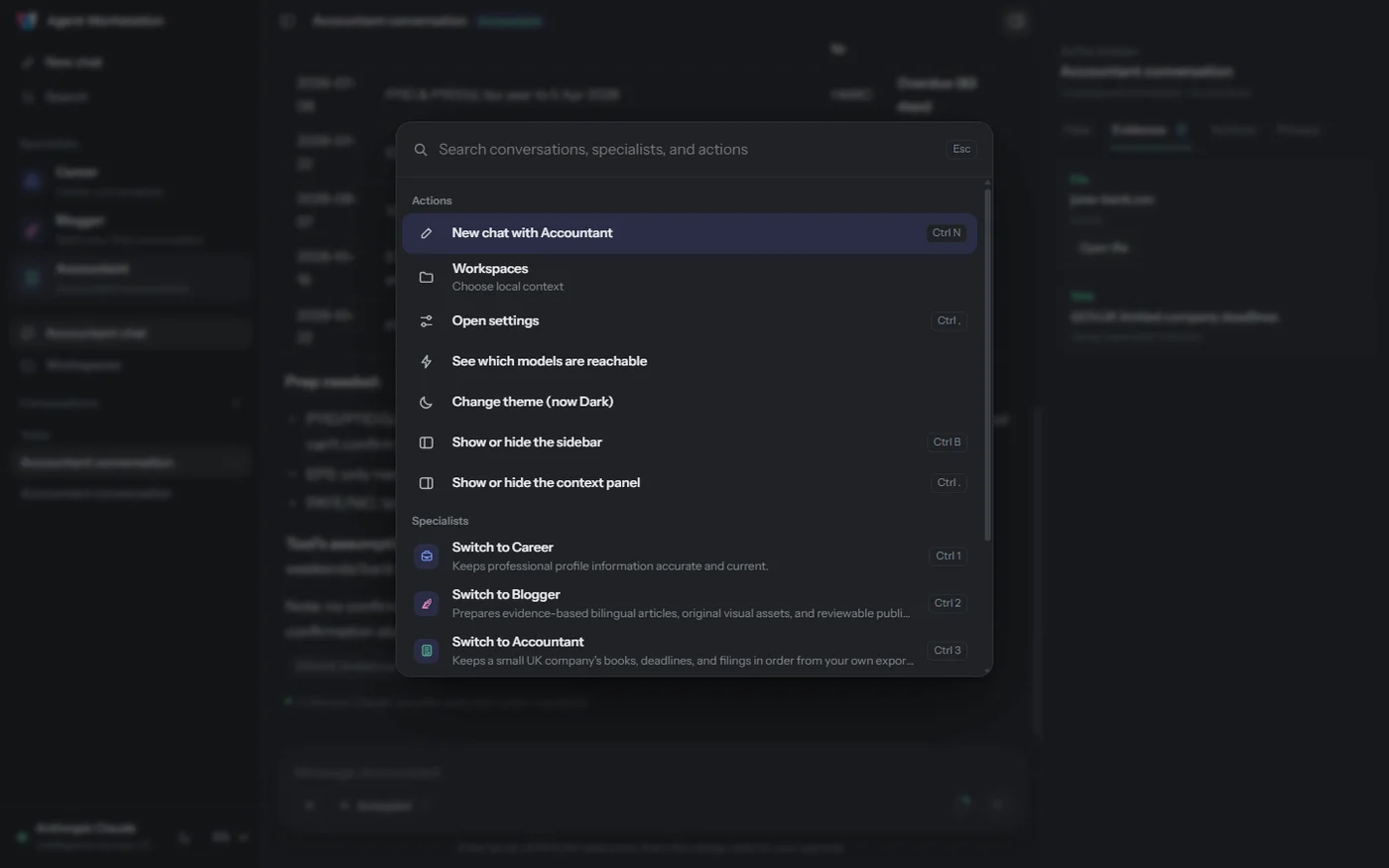Focus the search conversations, specialists, and actions field

(x=685, y=150)
